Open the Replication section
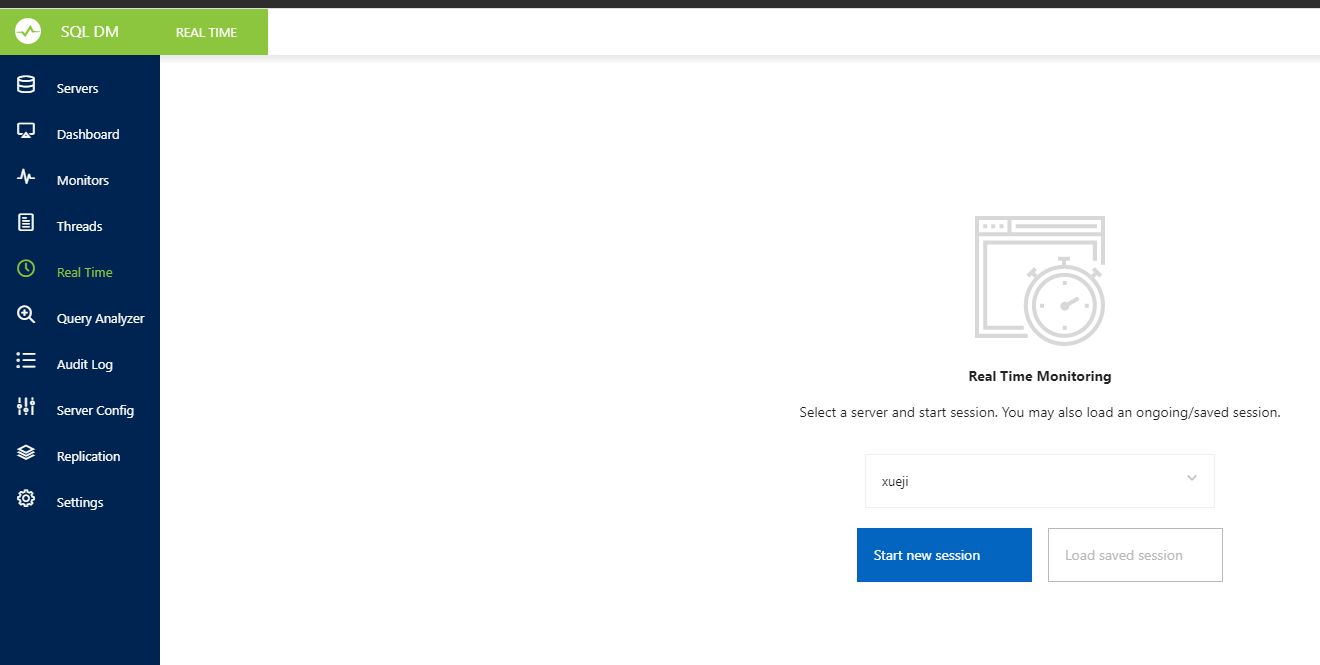Image resolution: width=1320 pixels, height=665 pixels. pyautogui.click(x=88, y=455)
